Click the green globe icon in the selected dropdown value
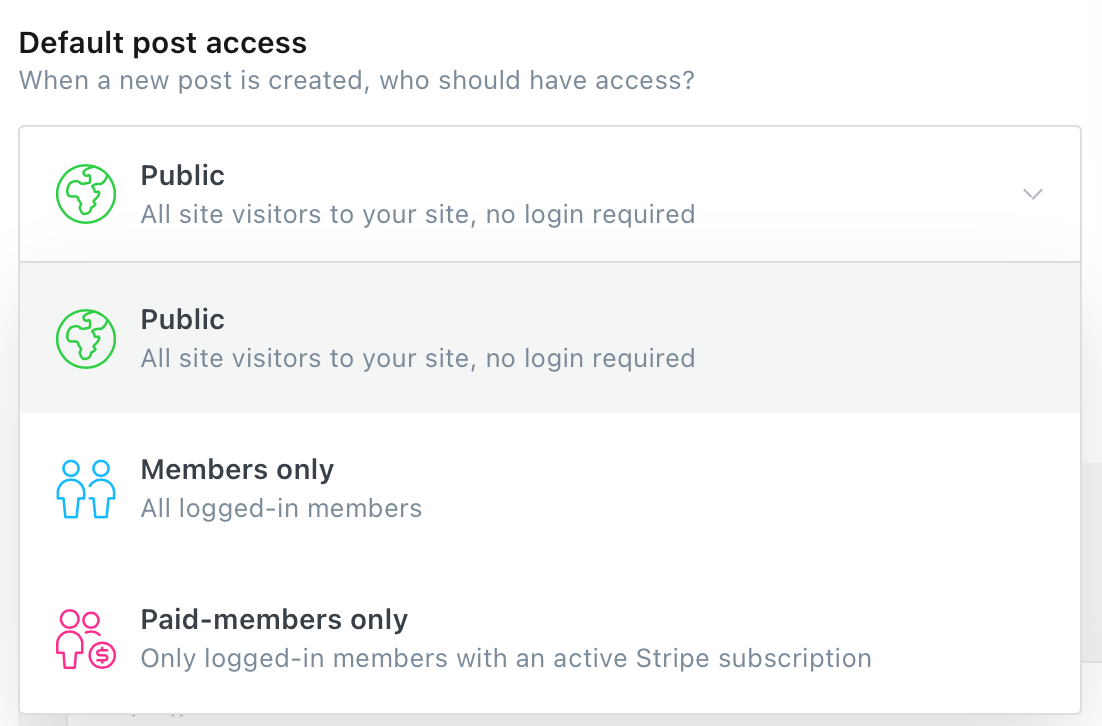Screen dimensions: 1102x726 86,194
